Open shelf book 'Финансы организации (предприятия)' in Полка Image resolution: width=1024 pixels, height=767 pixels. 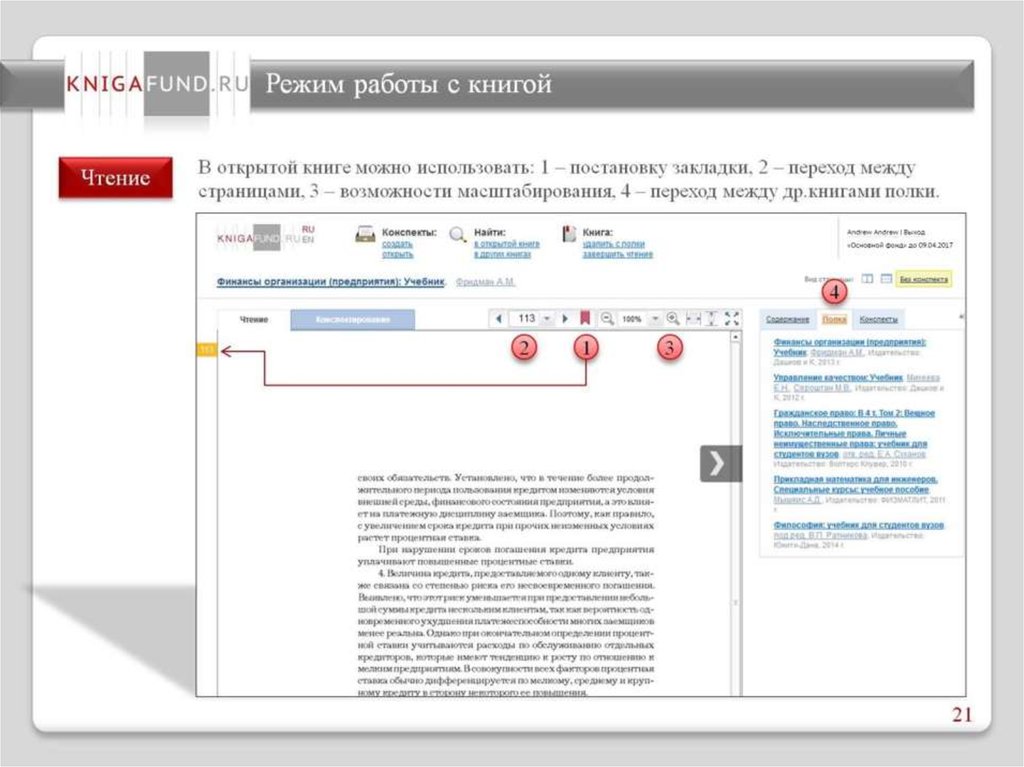pos(849,346)
